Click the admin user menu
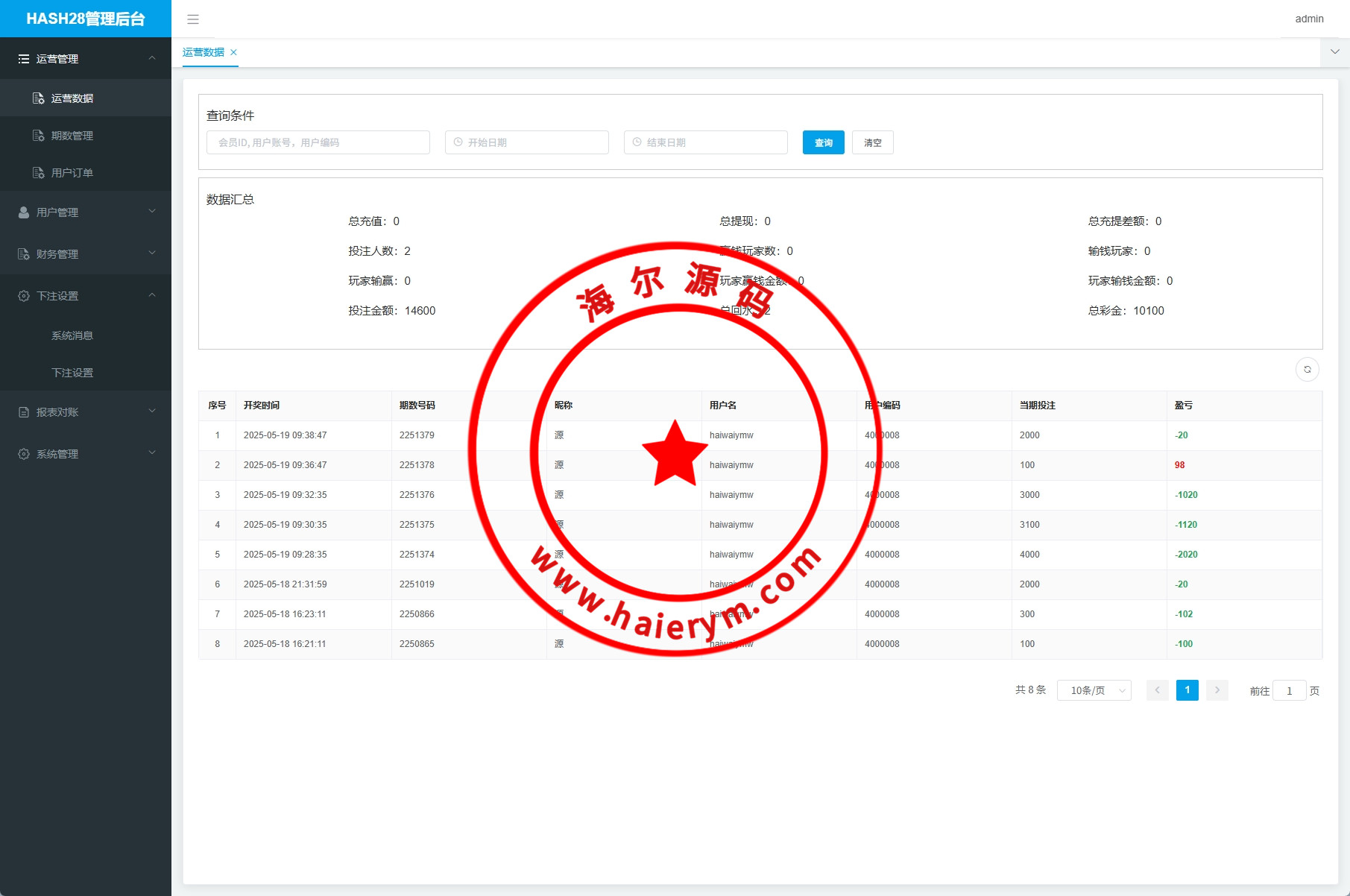This screenshot has height=896, width=1350. coord(1309,19)
